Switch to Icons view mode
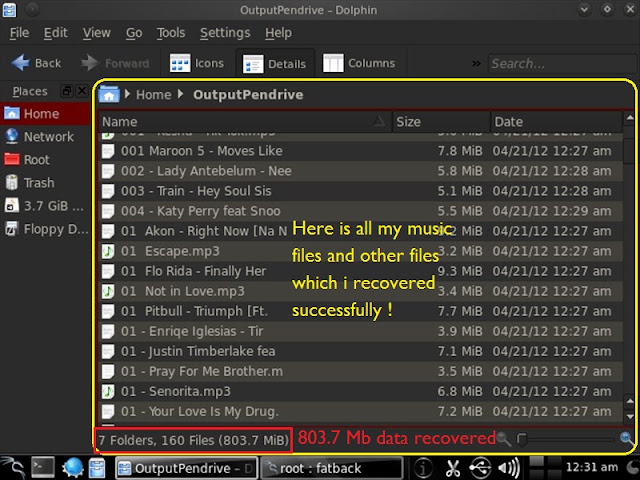This screenshot has width=640, height=480. (197, 63)
